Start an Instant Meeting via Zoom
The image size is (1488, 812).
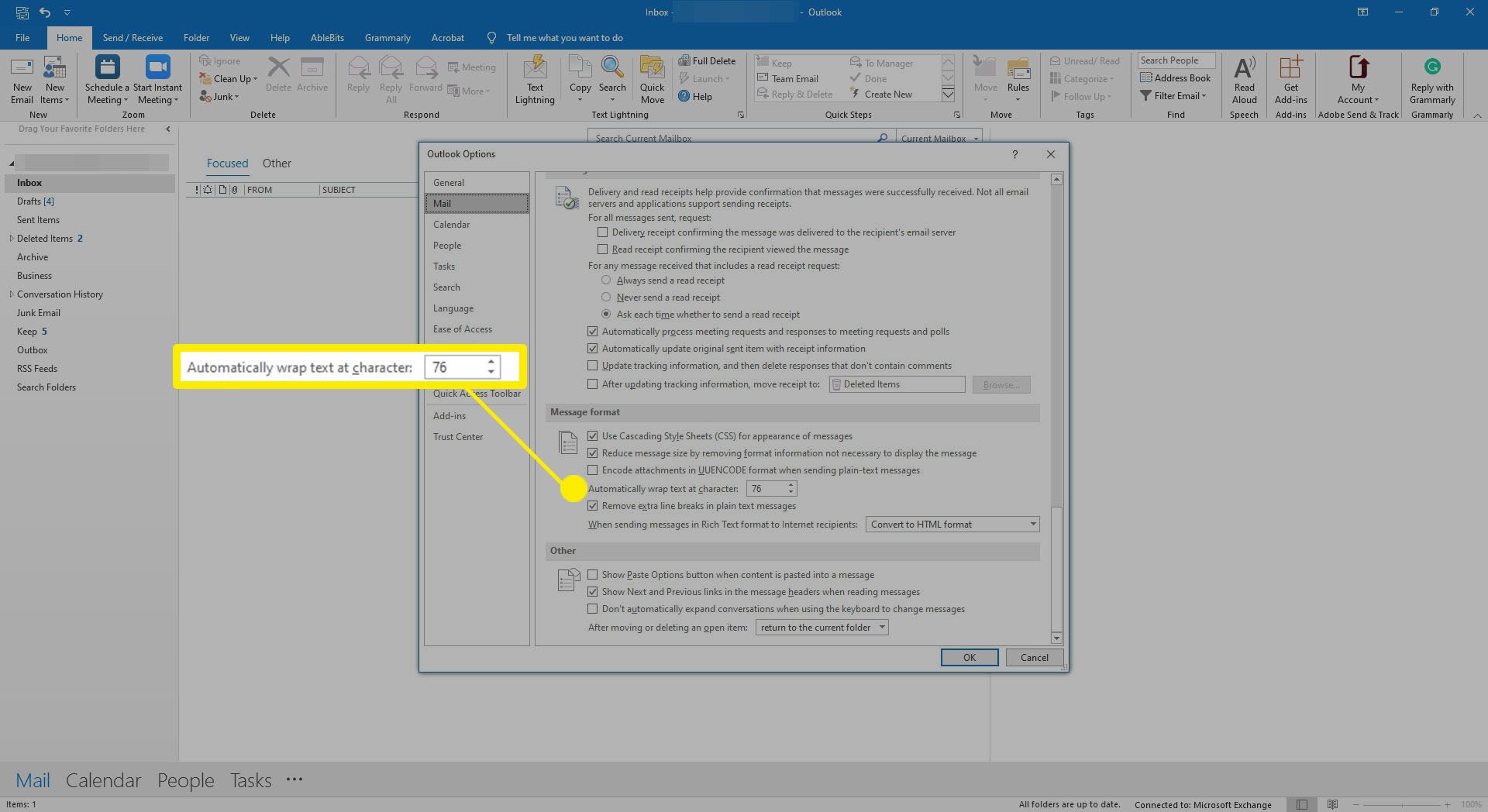click(x=157, y=68)
